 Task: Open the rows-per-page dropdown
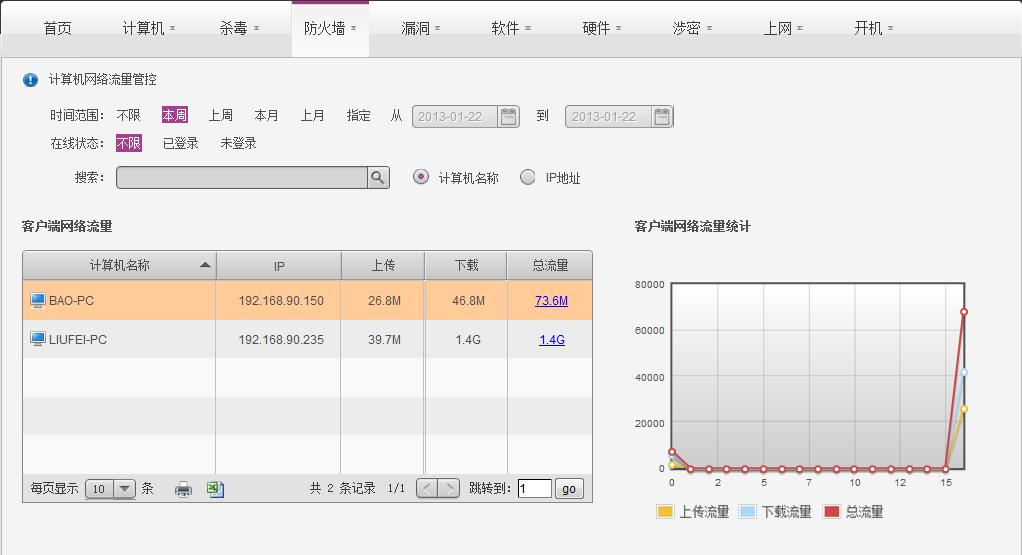[x=124, y=489]
